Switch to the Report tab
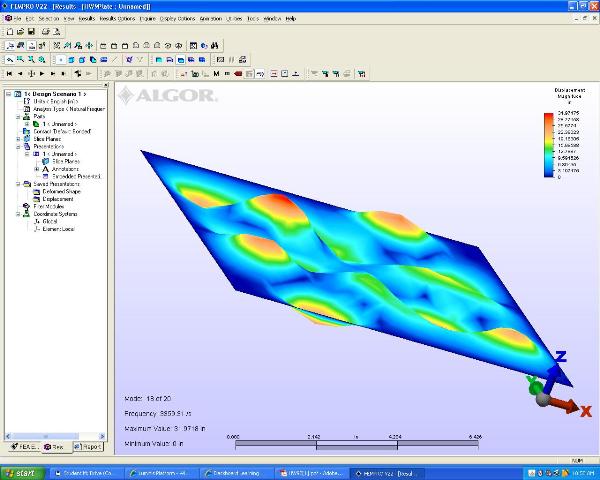 click(x=88, y=447)
